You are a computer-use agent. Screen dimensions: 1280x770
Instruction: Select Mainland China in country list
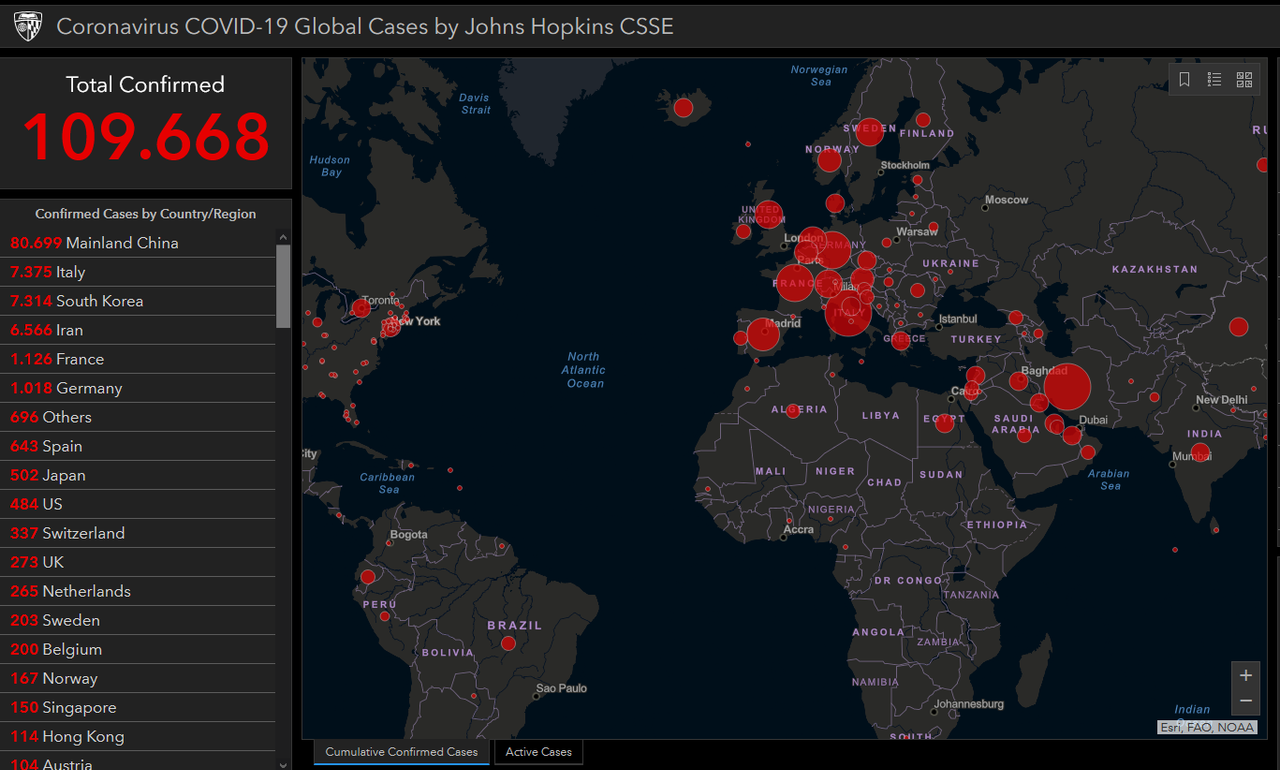pyautogui.click(x=138, y=243)
